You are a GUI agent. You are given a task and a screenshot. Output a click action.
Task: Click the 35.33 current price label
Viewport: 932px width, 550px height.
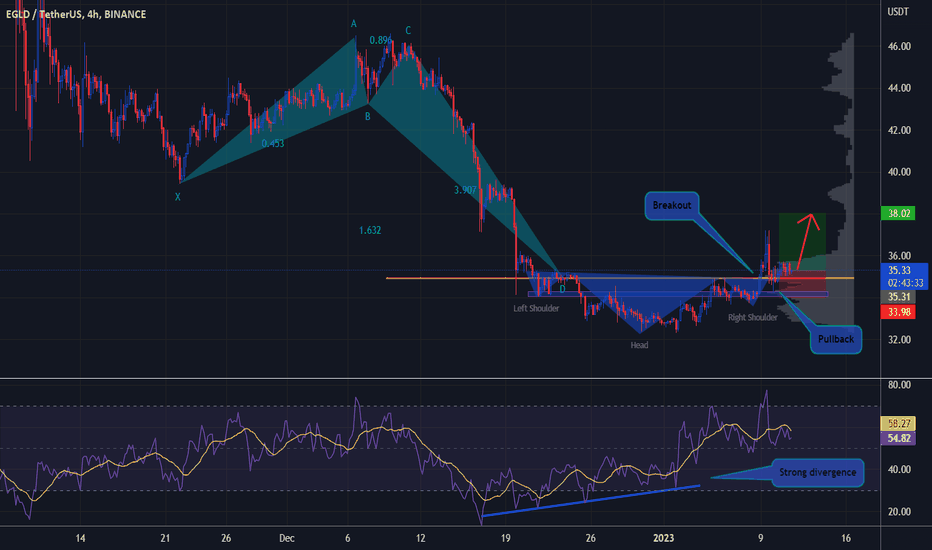[899, 270]
